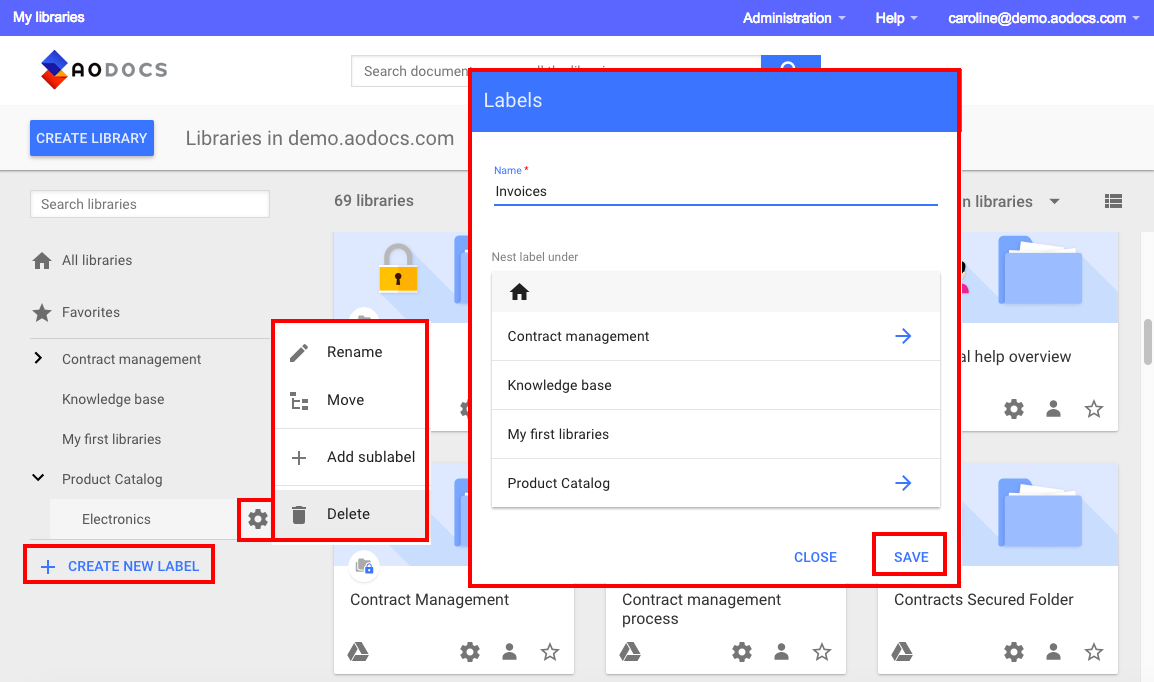Open Contract management process library title

tap(701, 609)
